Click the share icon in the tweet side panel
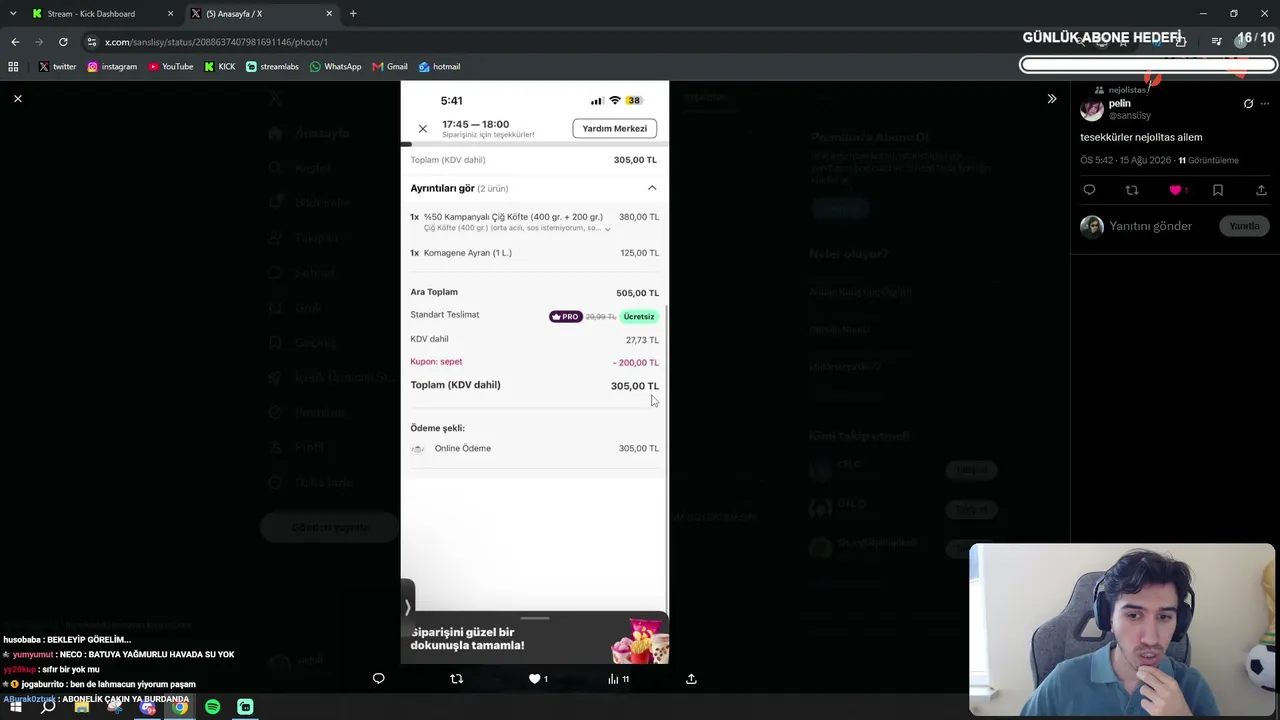This screenshot has width=1280, height=720. coord(1261,190)
